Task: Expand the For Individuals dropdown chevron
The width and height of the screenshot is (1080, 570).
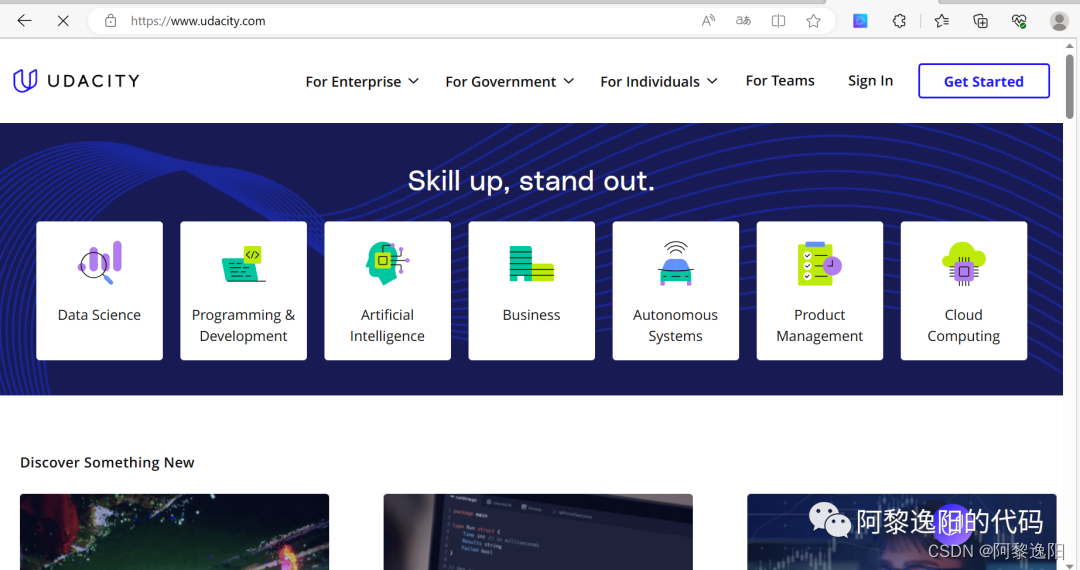Action: [712, 81]
